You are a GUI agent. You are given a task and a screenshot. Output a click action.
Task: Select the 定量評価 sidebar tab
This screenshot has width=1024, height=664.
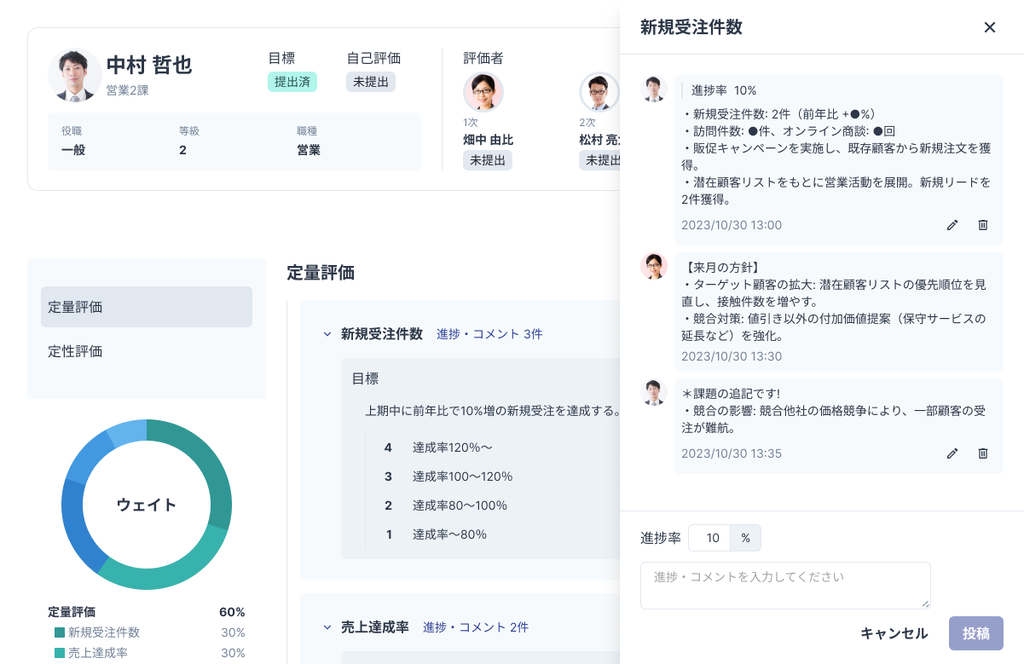(146, 307)
